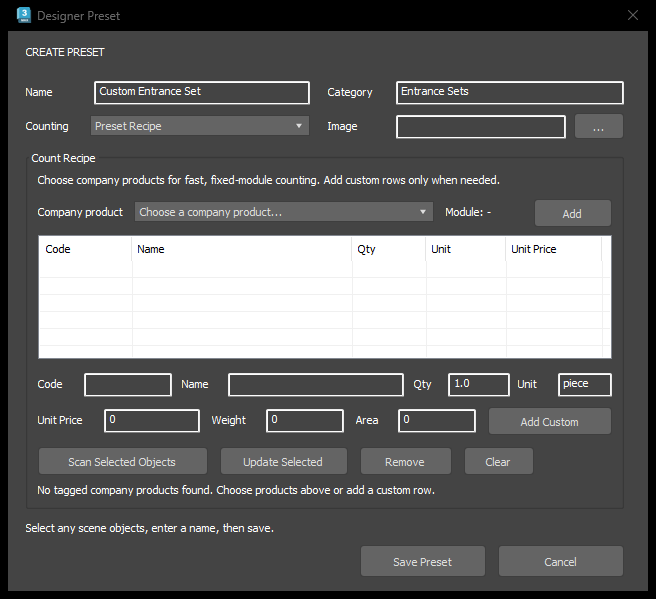Viewport: 656px width, 599px height.
Task: Click the Image path input field
Action: 481,127
